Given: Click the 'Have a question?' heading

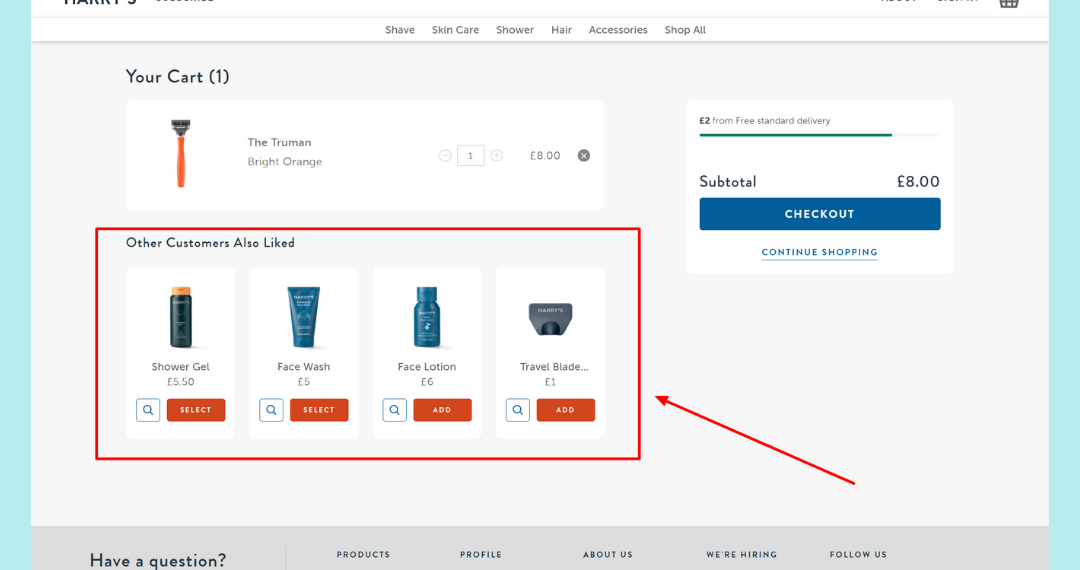Looking at the screenshot, I should point(158,560).
